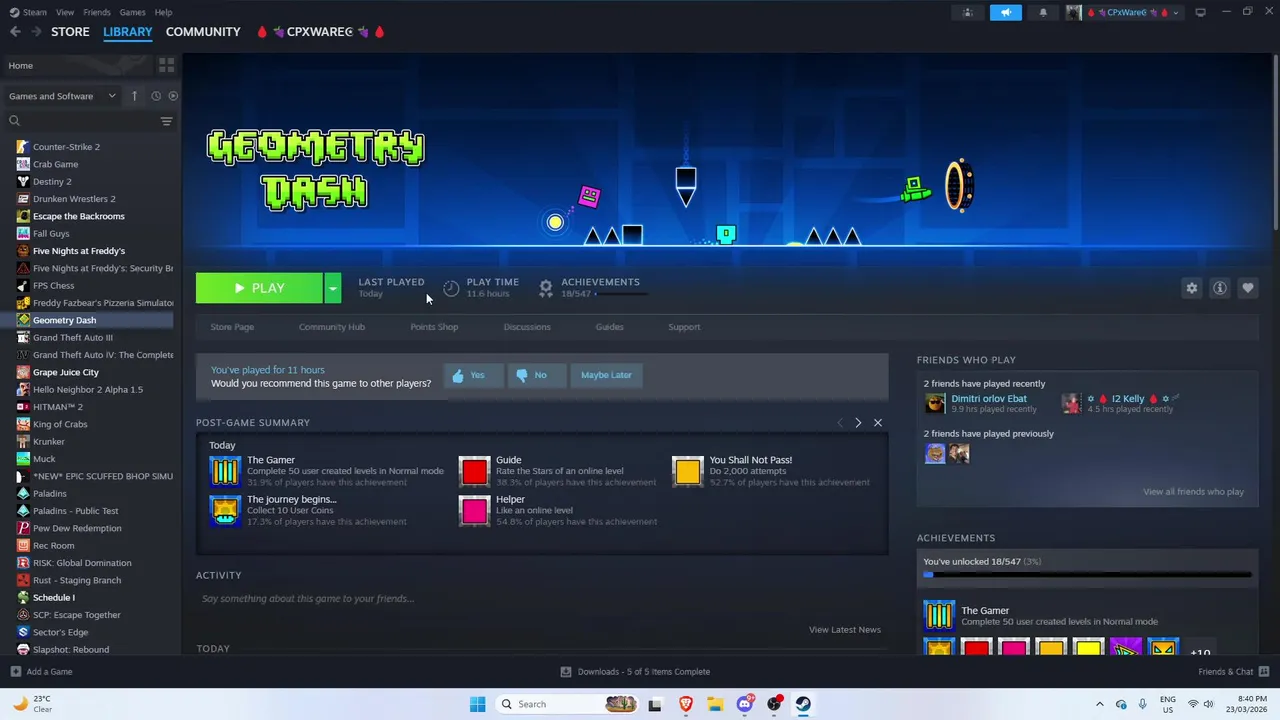Open the Games menu
Image resolution: width=1280 pixels, height=720 pixels.
[x=132, y=12]
